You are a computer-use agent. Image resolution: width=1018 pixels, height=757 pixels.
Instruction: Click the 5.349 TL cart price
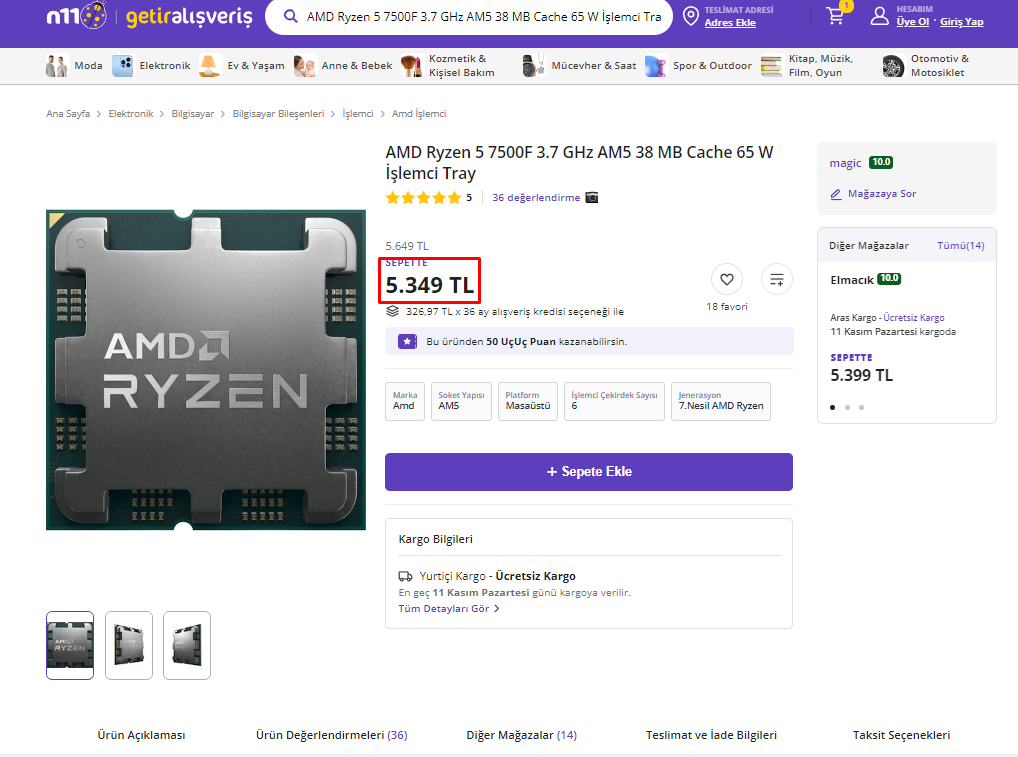[430, 285]
